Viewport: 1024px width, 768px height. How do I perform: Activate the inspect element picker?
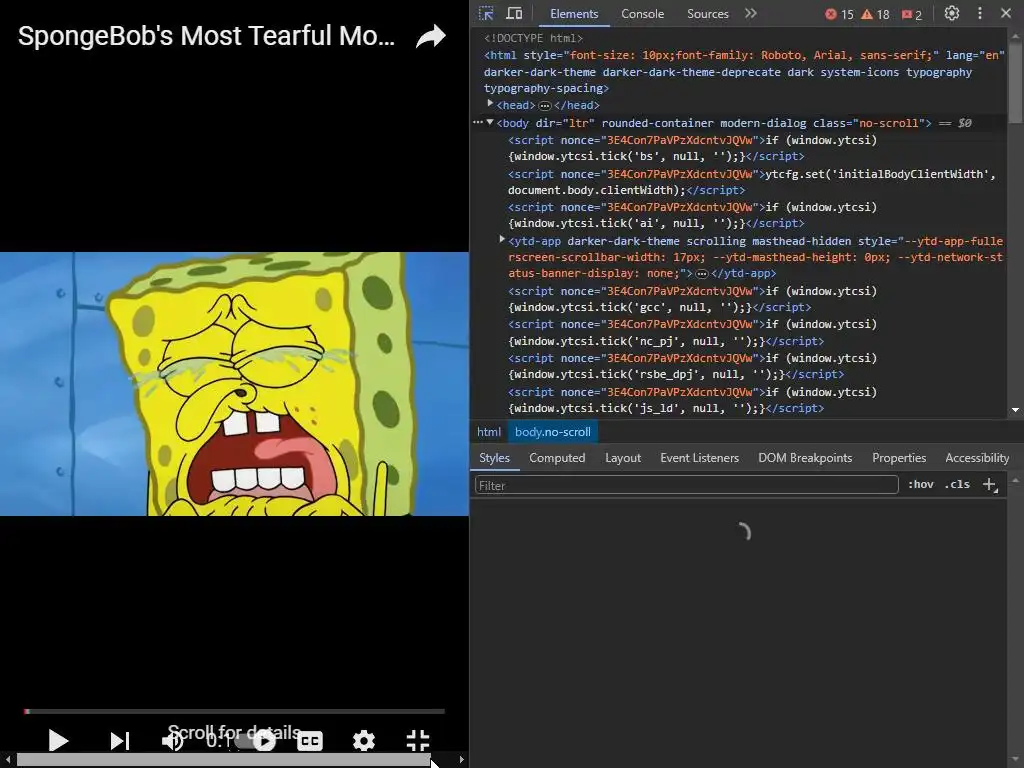(487, 14)
